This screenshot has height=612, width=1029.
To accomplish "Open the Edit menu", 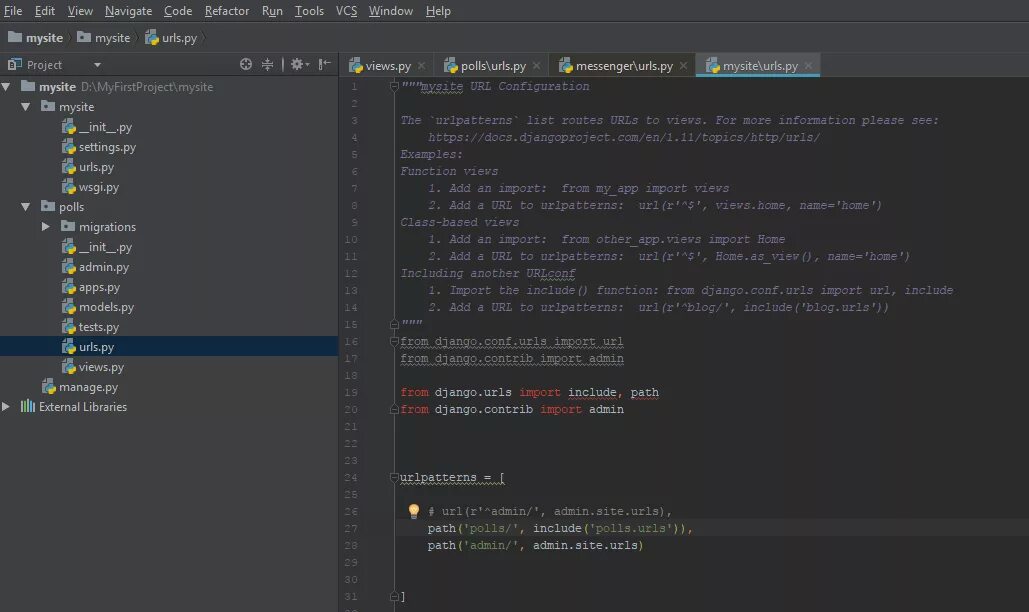I will tap(45, 11).
